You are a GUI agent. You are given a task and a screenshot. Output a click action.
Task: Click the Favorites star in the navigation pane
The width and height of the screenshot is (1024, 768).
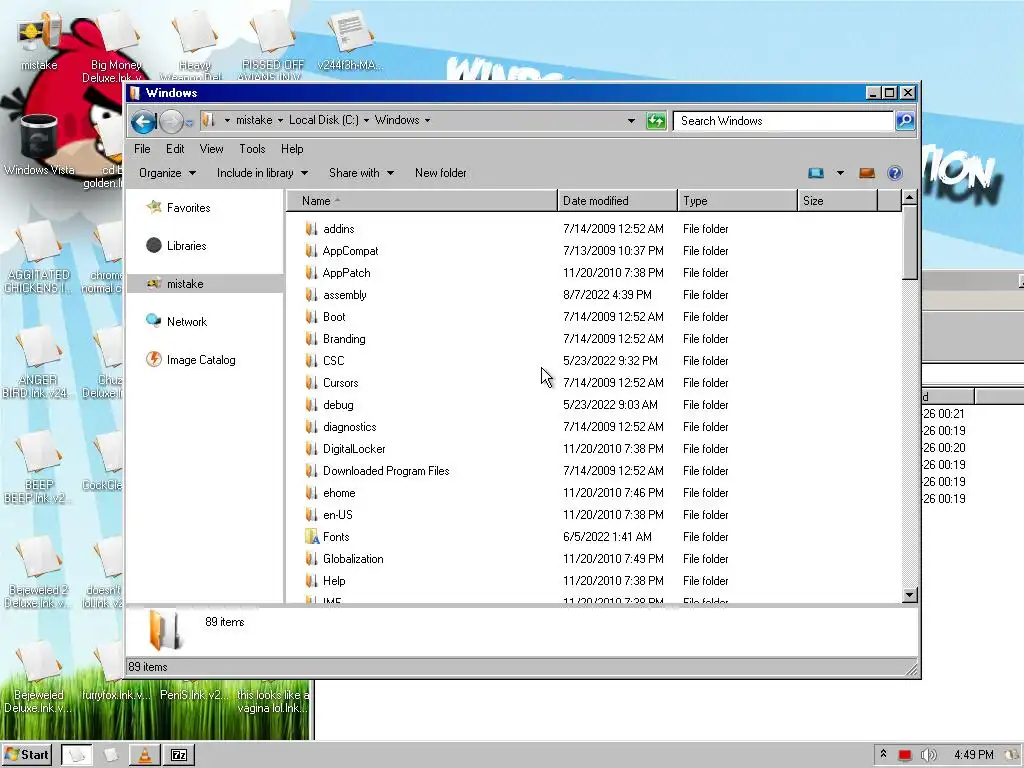[154, 208]
